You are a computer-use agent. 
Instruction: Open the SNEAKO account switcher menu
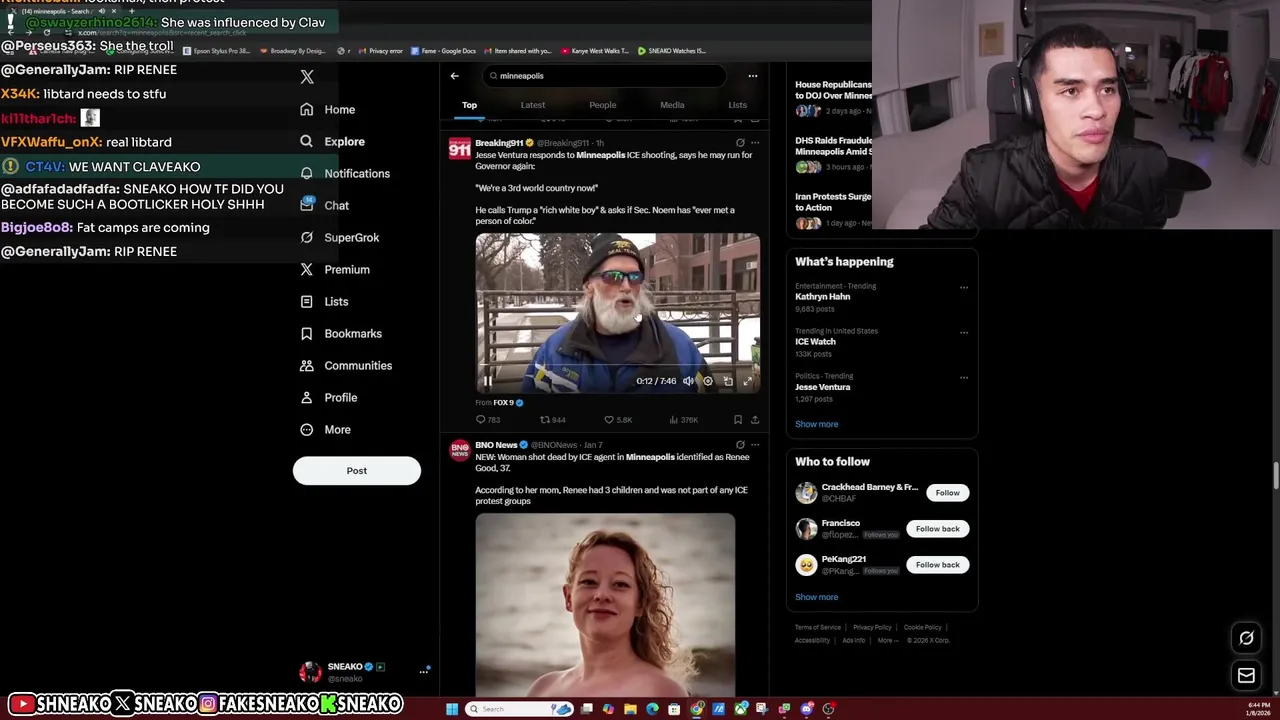[x=364, y=672]
